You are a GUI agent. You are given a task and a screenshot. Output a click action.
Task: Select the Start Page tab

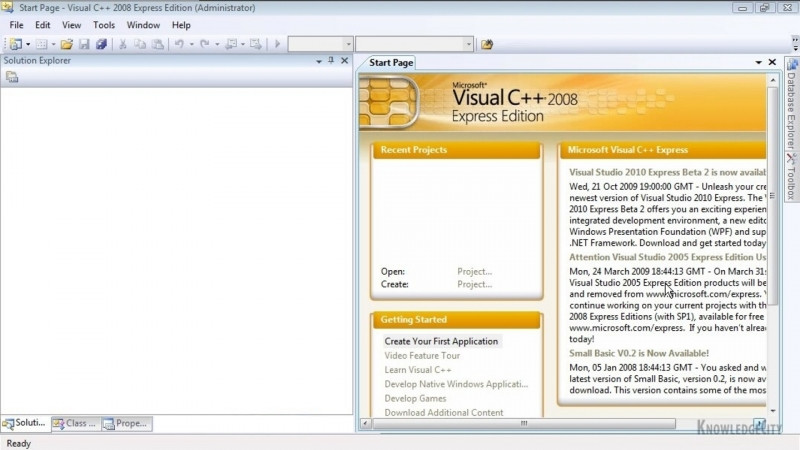coord(391,63)
